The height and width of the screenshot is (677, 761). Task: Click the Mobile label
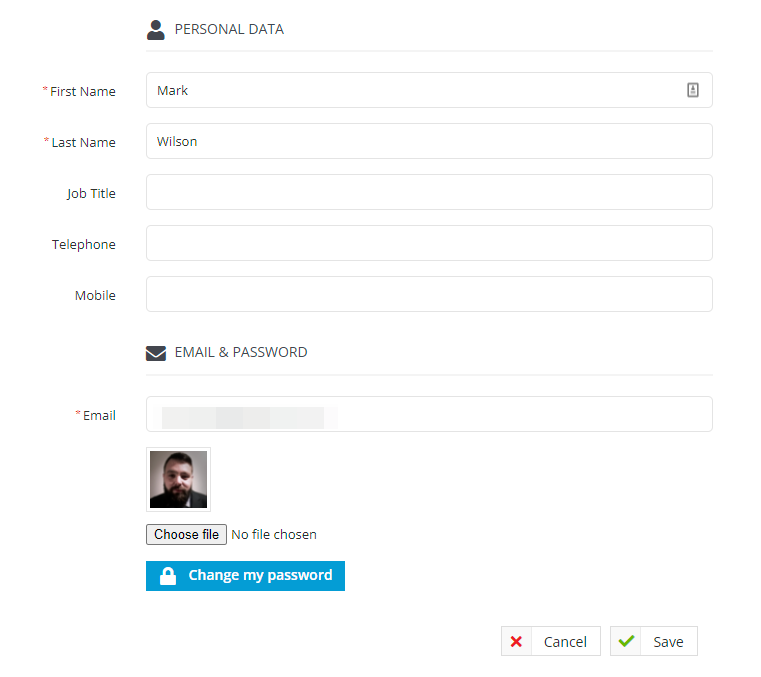(95, 296)
